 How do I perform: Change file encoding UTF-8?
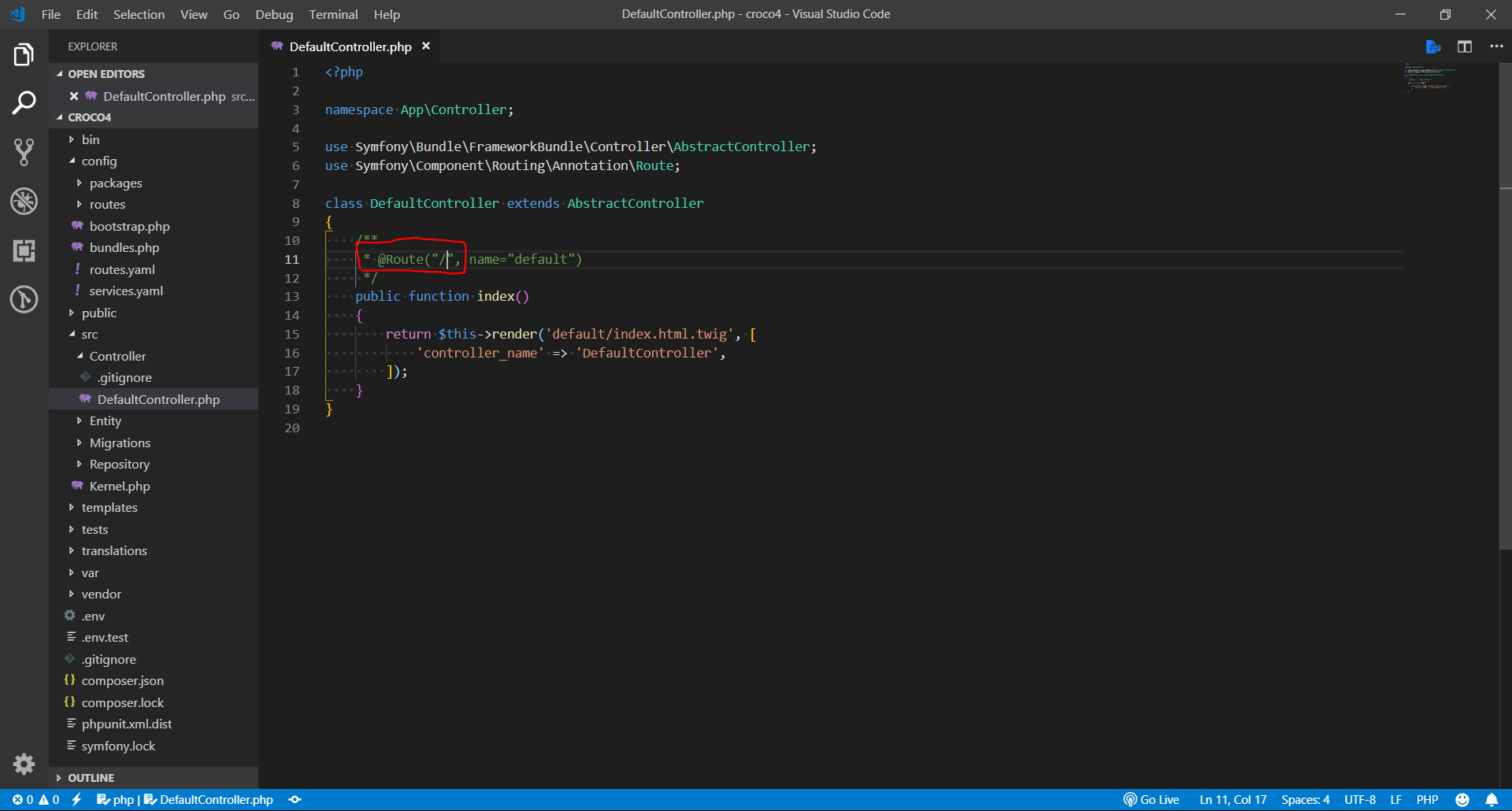click(x=1360, y=800)
